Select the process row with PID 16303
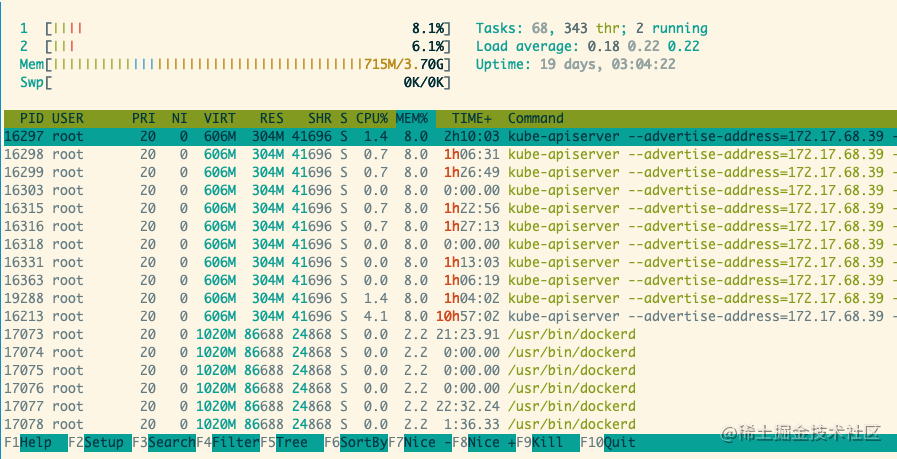This screenshot has width=897, height=459. 448,191
